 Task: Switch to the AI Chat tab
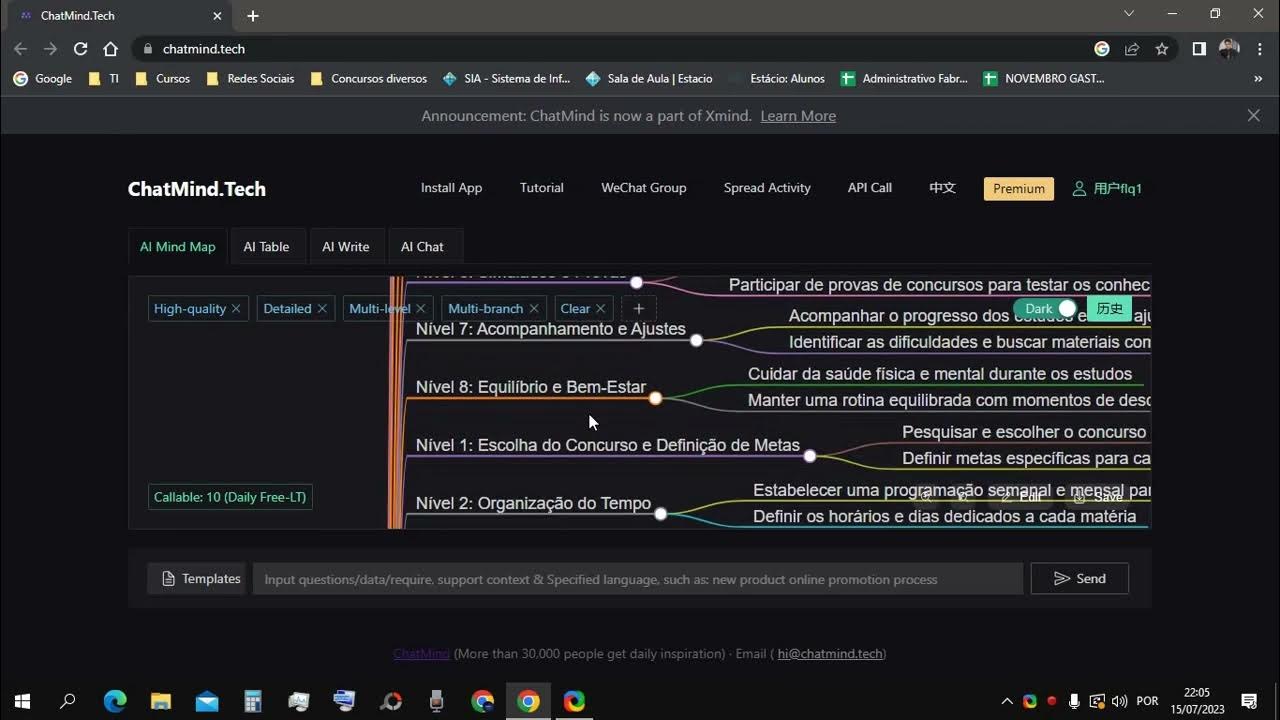tap(422, 247)
